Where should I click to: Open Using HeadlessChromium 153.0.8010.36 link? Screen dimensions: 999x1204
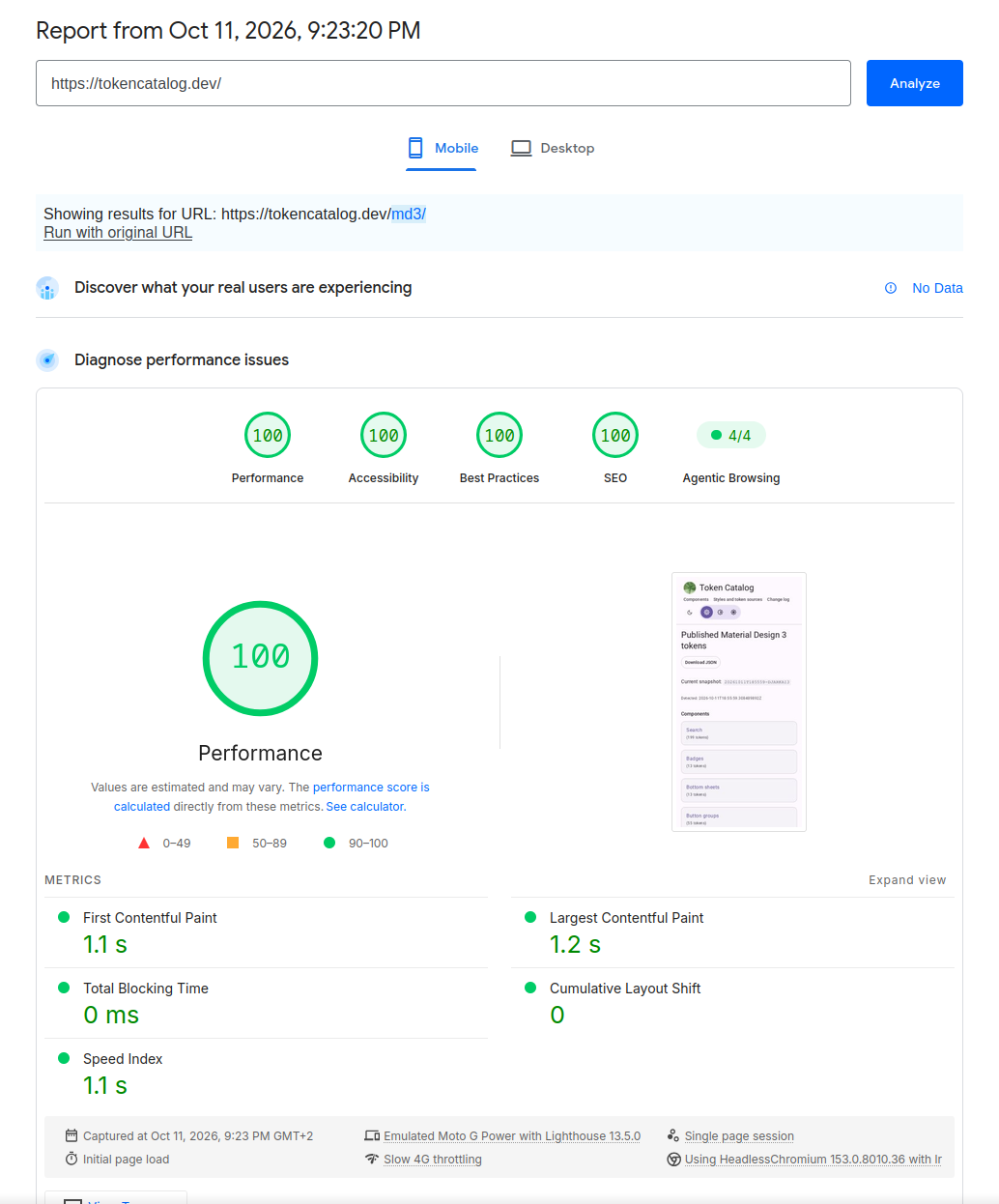click(813, 1160)
